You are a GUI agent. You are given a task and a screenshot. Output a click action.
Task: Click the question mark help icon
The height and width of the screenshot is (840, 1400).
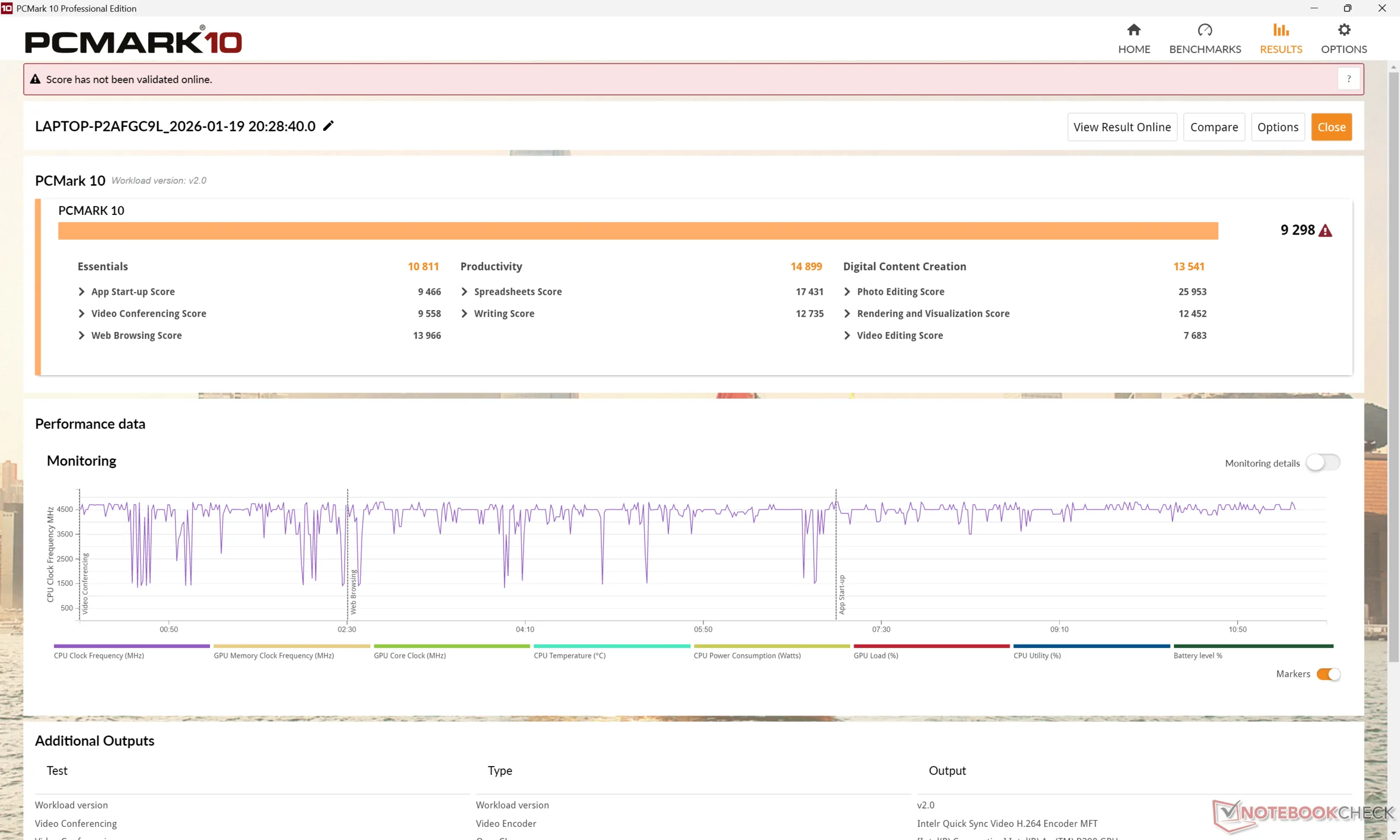click(x=1349, y=79)
